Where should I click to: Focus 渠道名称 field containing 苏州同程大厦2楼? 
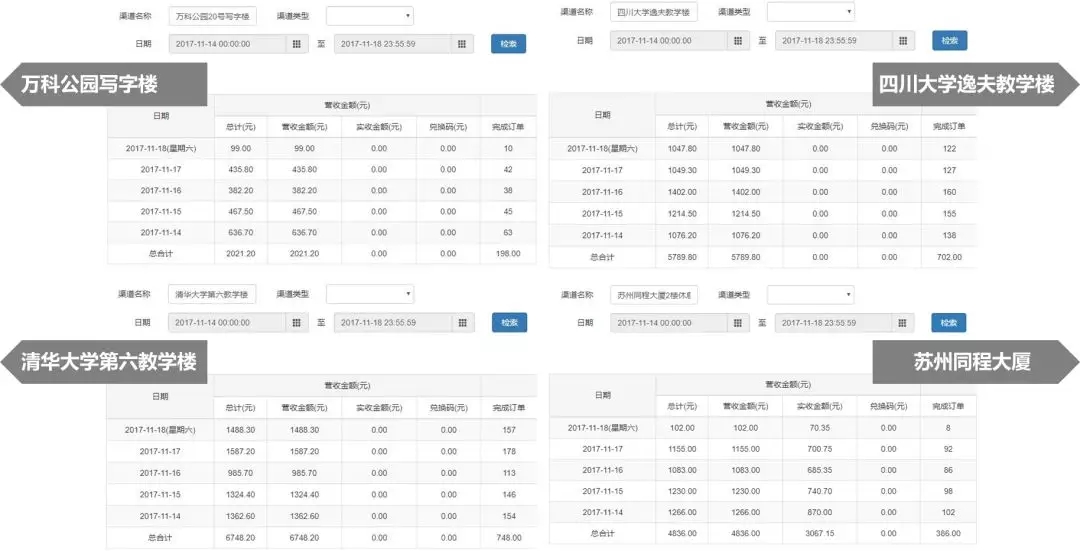[654, 295]
